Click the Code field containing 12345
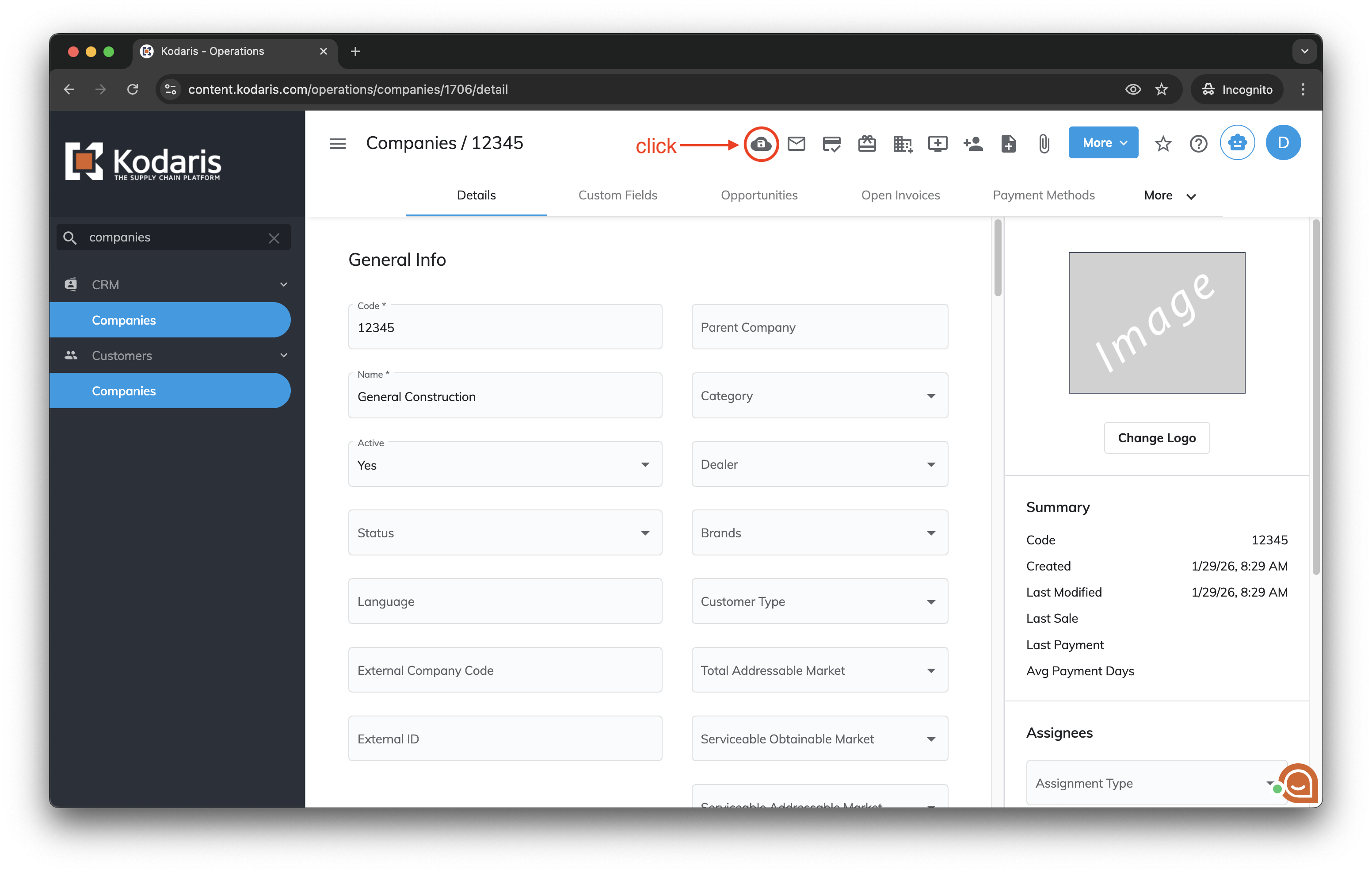This screenshot has height=873, width=1372. click(x=505, y=327)
